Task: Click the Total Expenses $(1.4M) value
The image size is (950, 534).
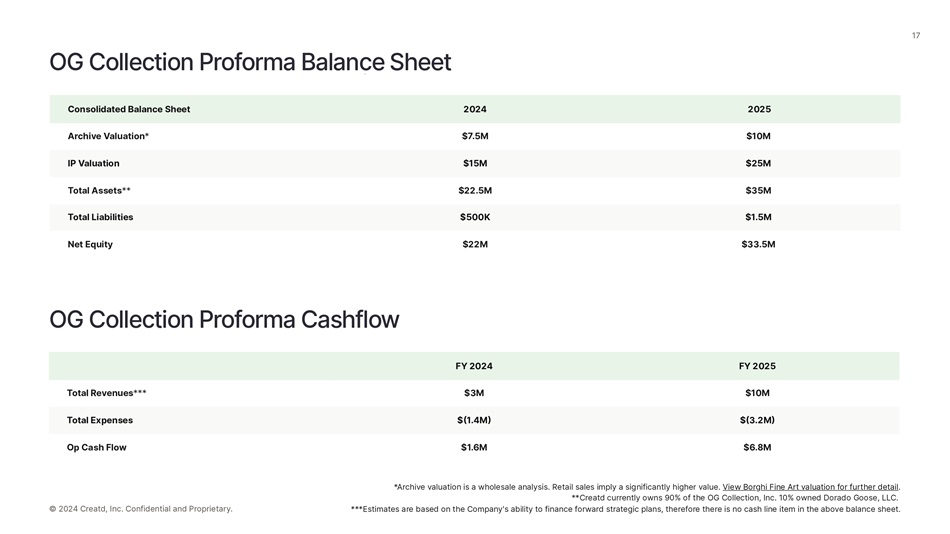Action: coord(474,420)
